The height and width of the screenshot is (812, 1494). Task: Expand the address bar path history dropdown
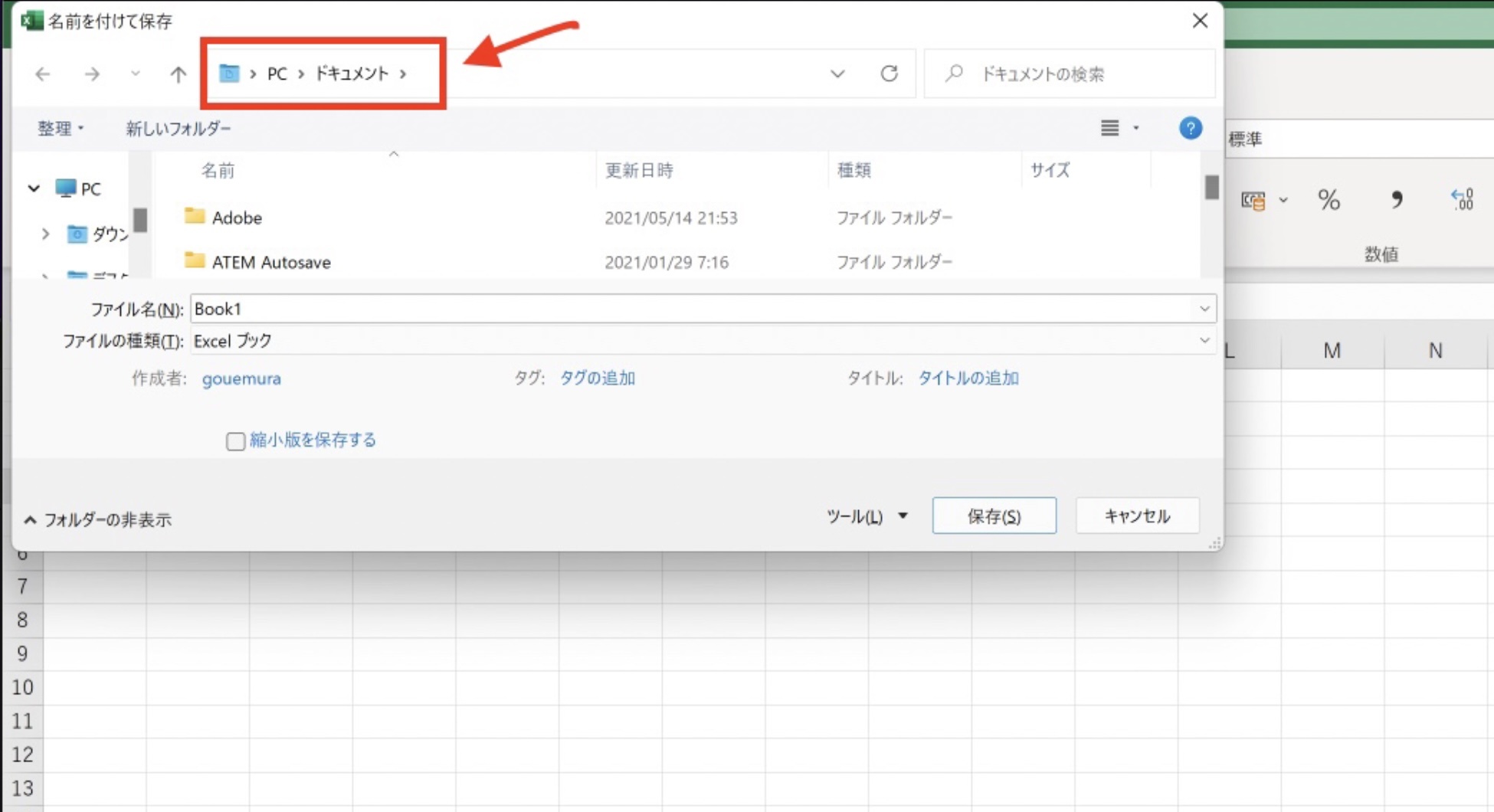[837, 74]
